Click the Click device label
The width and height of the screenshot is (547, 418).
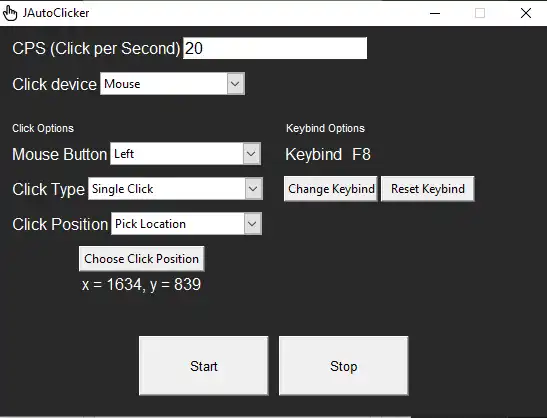(x=54, y=84)
